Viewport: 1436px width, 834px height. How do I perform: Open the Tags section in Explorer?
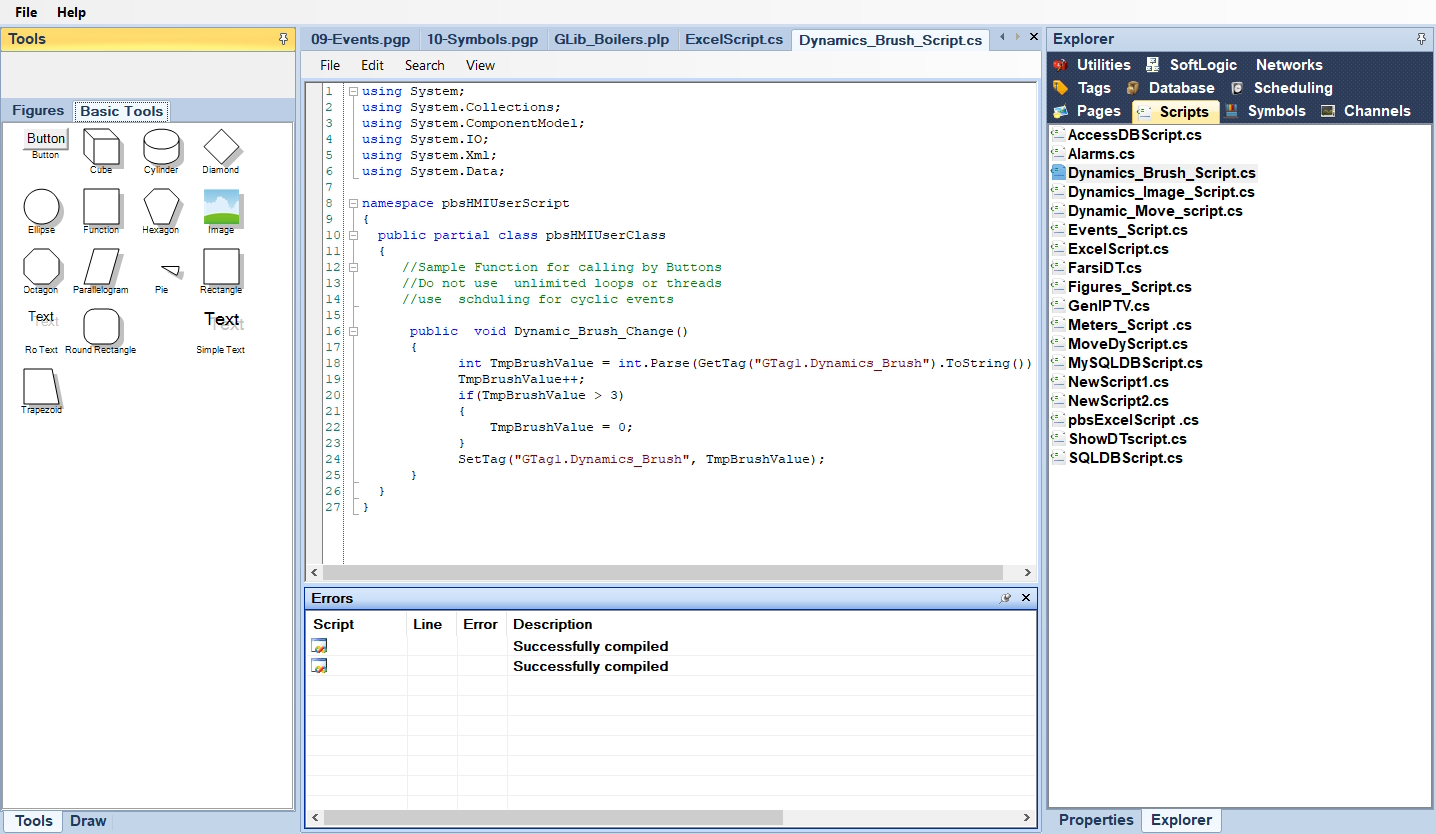click(x=1094, y=87)
